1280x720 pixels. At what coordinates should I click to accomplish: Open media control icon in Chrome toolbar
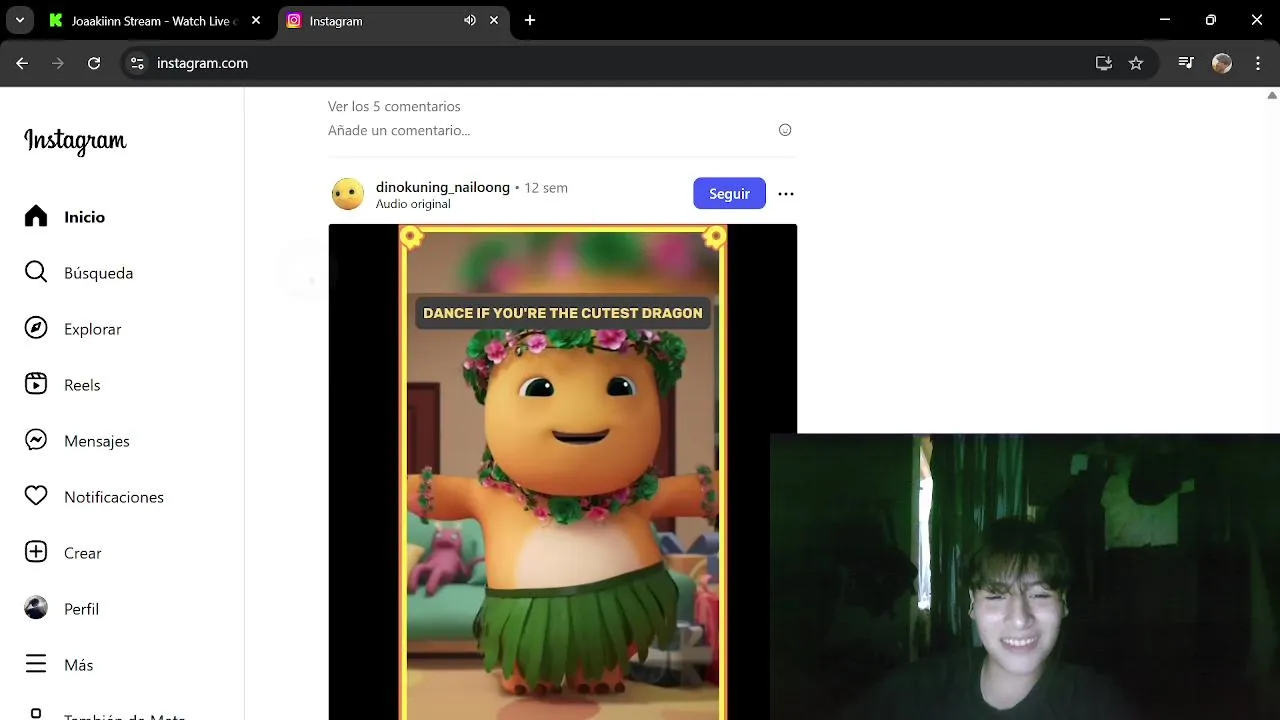pos(1186,63)
